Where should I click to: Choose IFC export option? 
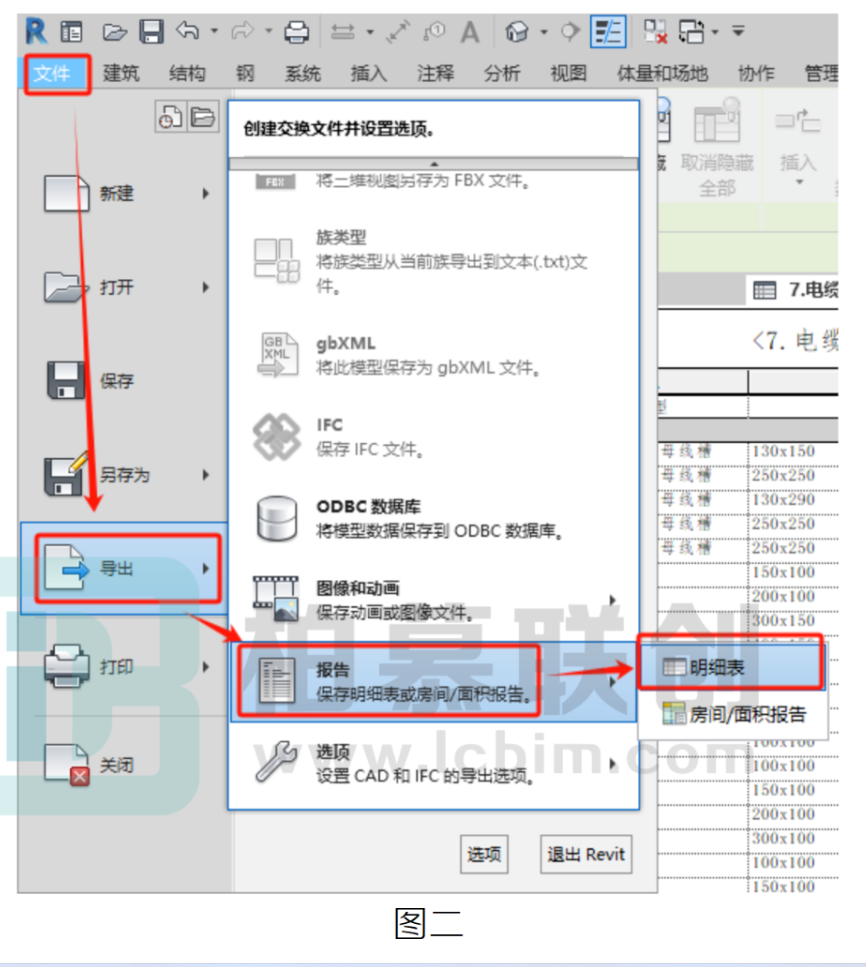pos(433,437)
